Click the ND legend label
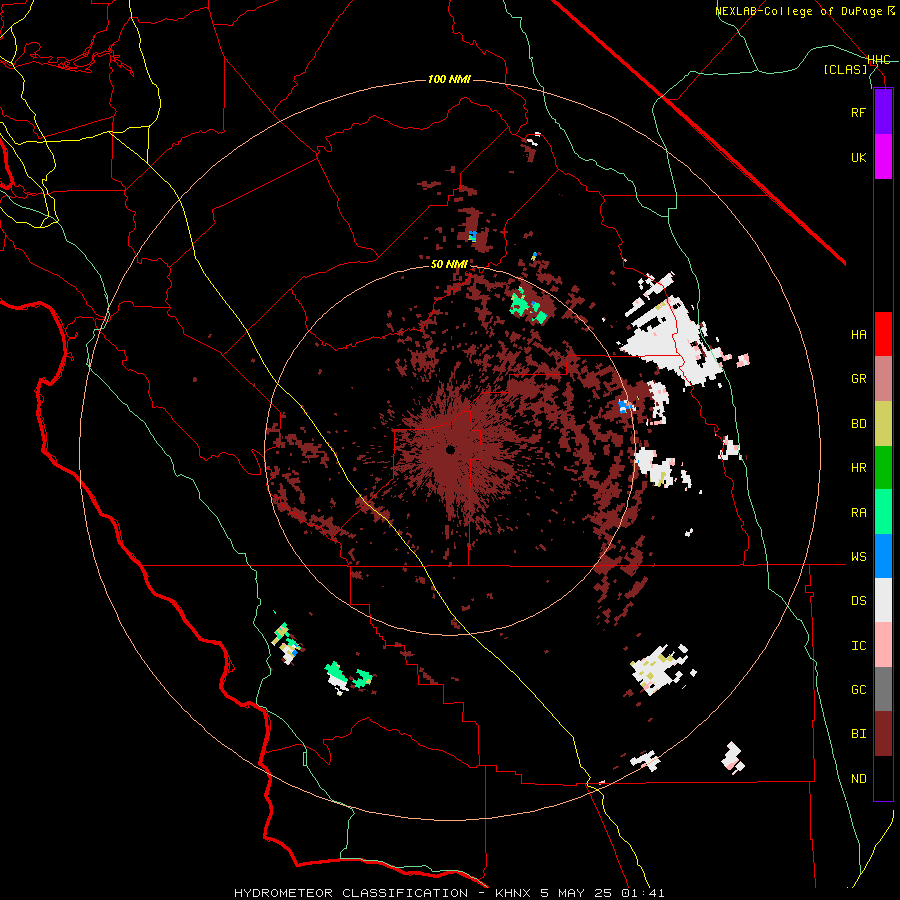 coord(858,779)
